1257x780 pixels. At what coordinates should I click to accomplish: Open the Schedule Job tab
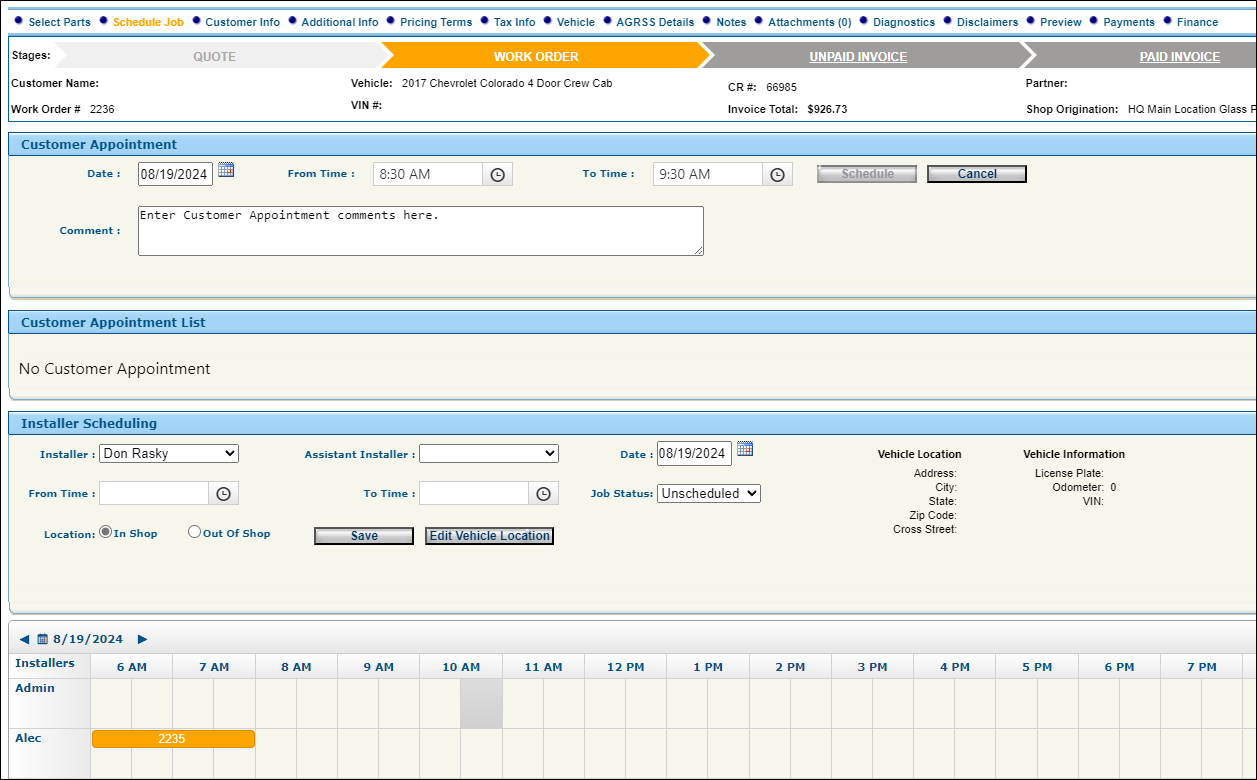pos(148,22)
